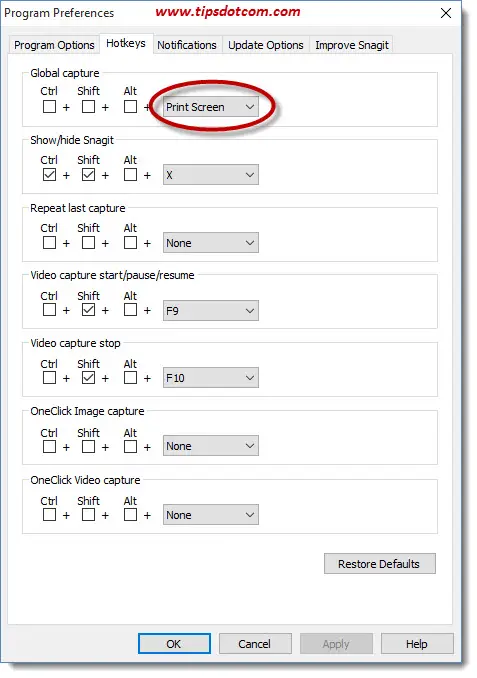Click the Restore Defaults button
Screen dimensions: 477x678
tap(380, 564)
